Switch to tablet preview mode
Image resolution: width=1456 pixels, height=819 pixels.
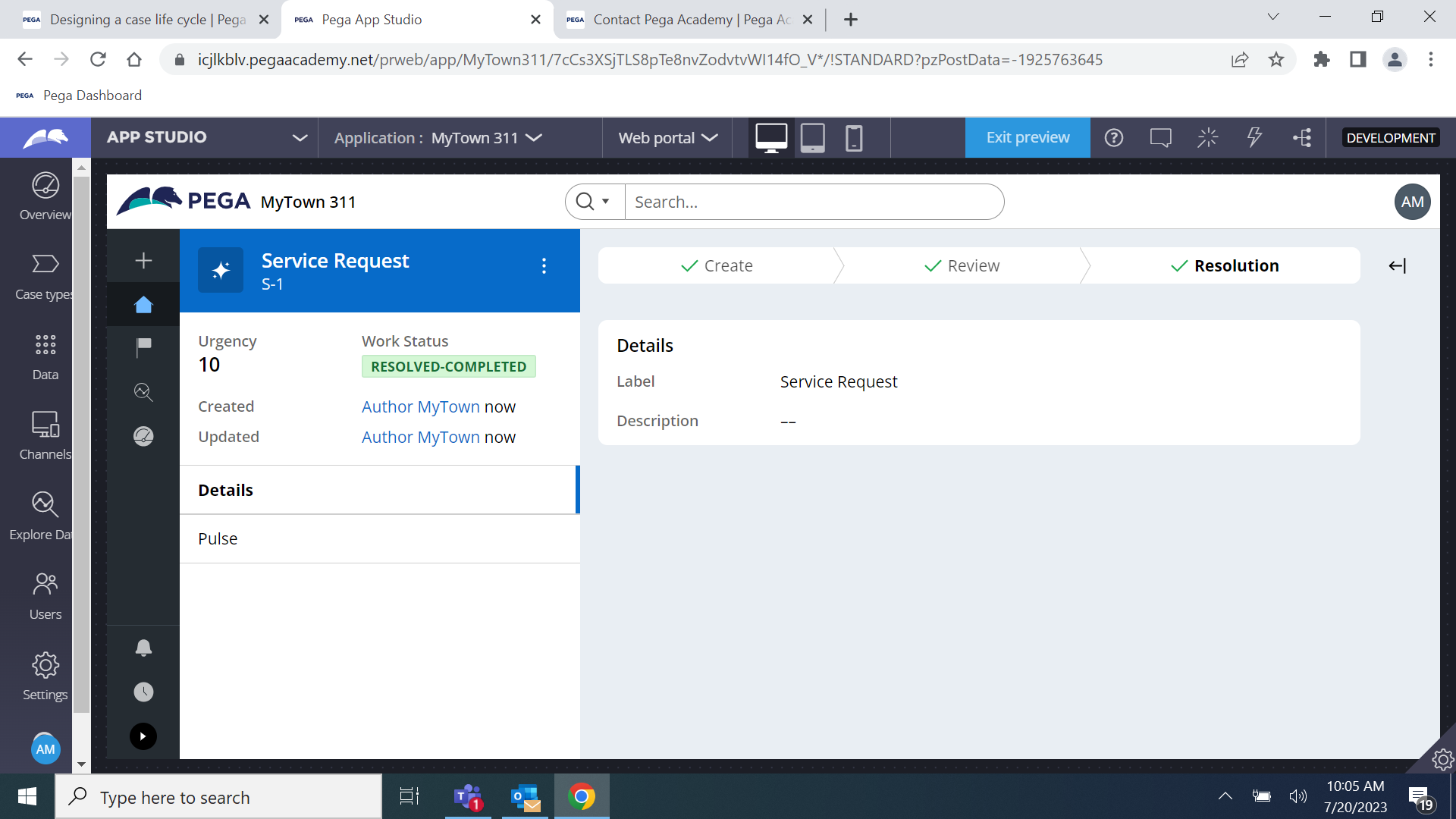coord(812,138)
